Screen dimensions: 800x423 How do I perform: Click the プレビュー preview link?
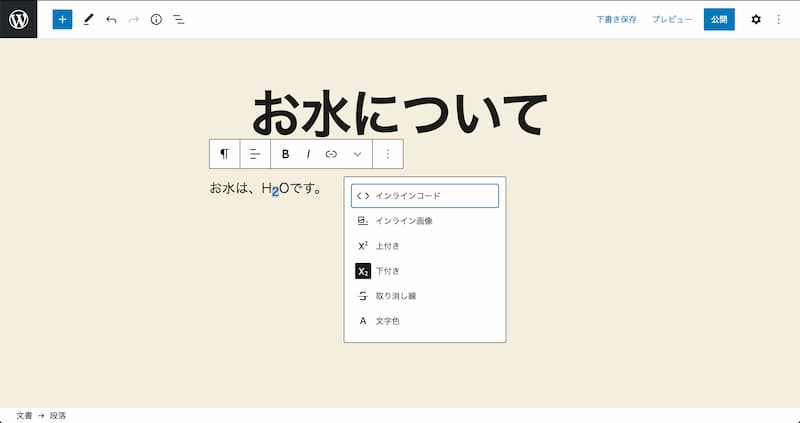coord(672,19)
